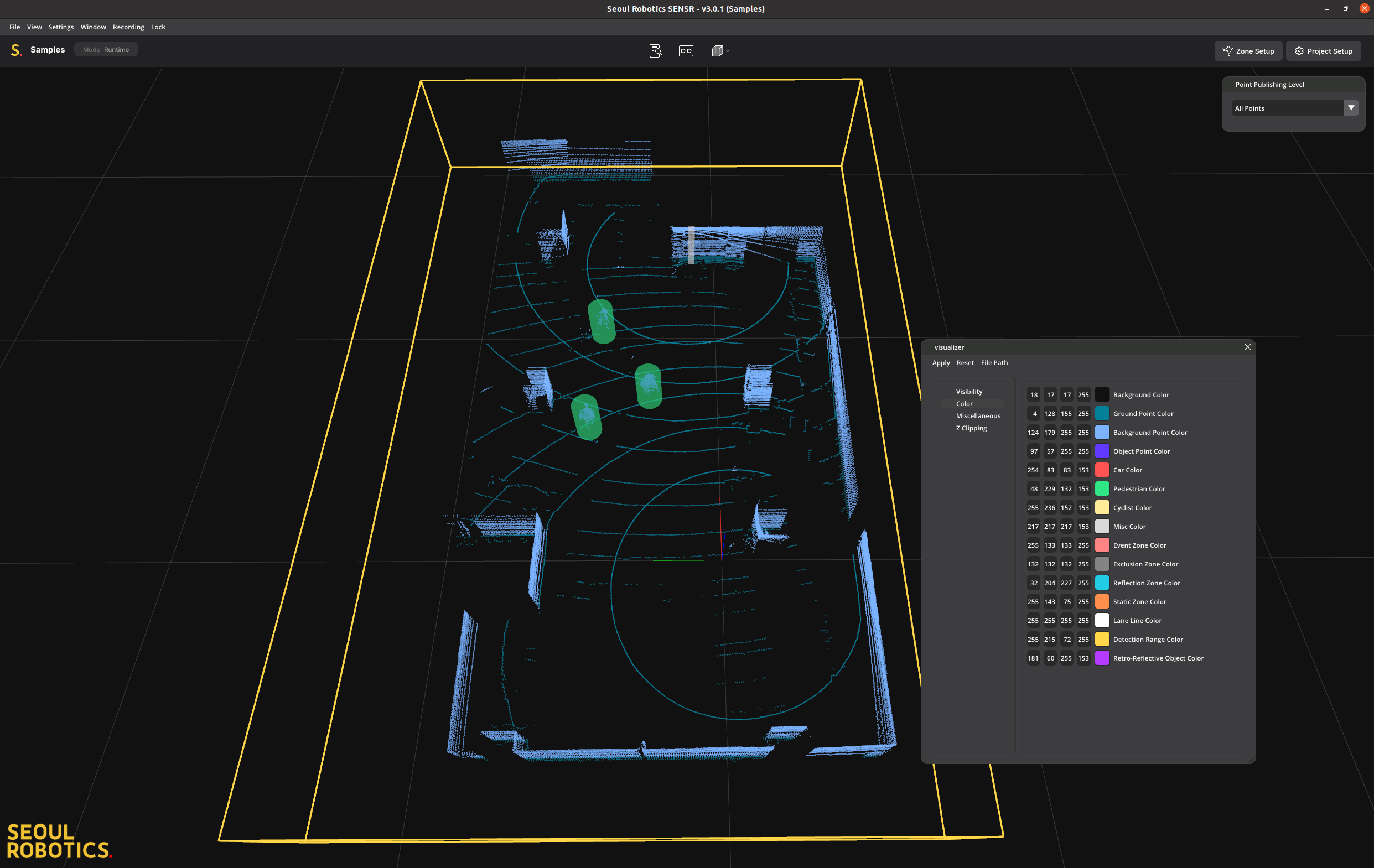Image resolution: width=1374 pixels, height=868 pixels.
Task: Click Reset in visualizer panel
Action: click(x=965, y=363)
